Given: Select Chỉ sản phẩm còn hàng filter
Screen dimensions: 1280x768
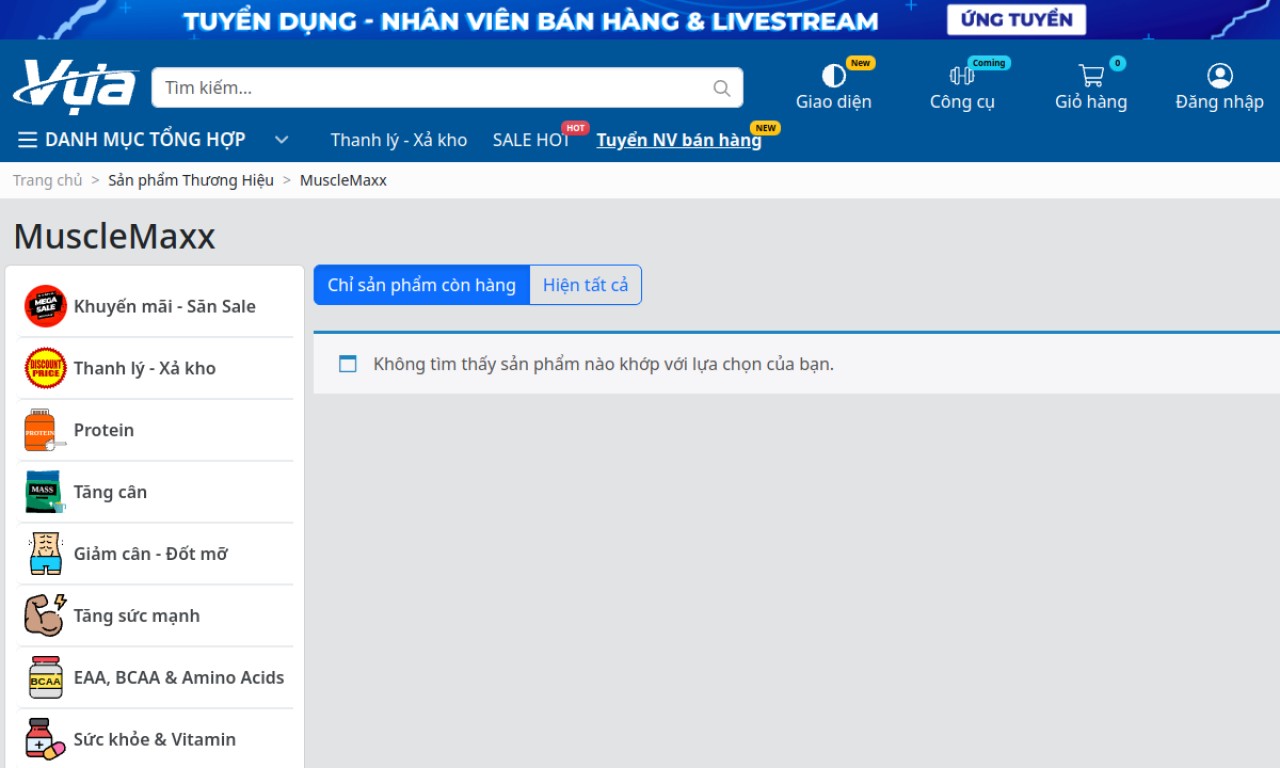Looking at the screenshot, I should click(x=422, y=285).
